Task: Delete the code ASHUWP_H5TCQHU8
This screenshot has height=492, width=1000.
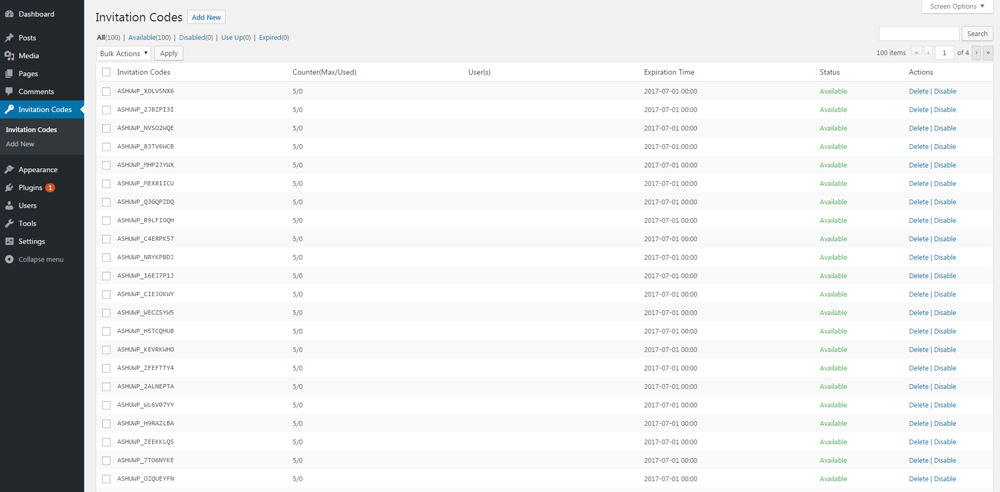Action: click(x=918, y=331)
